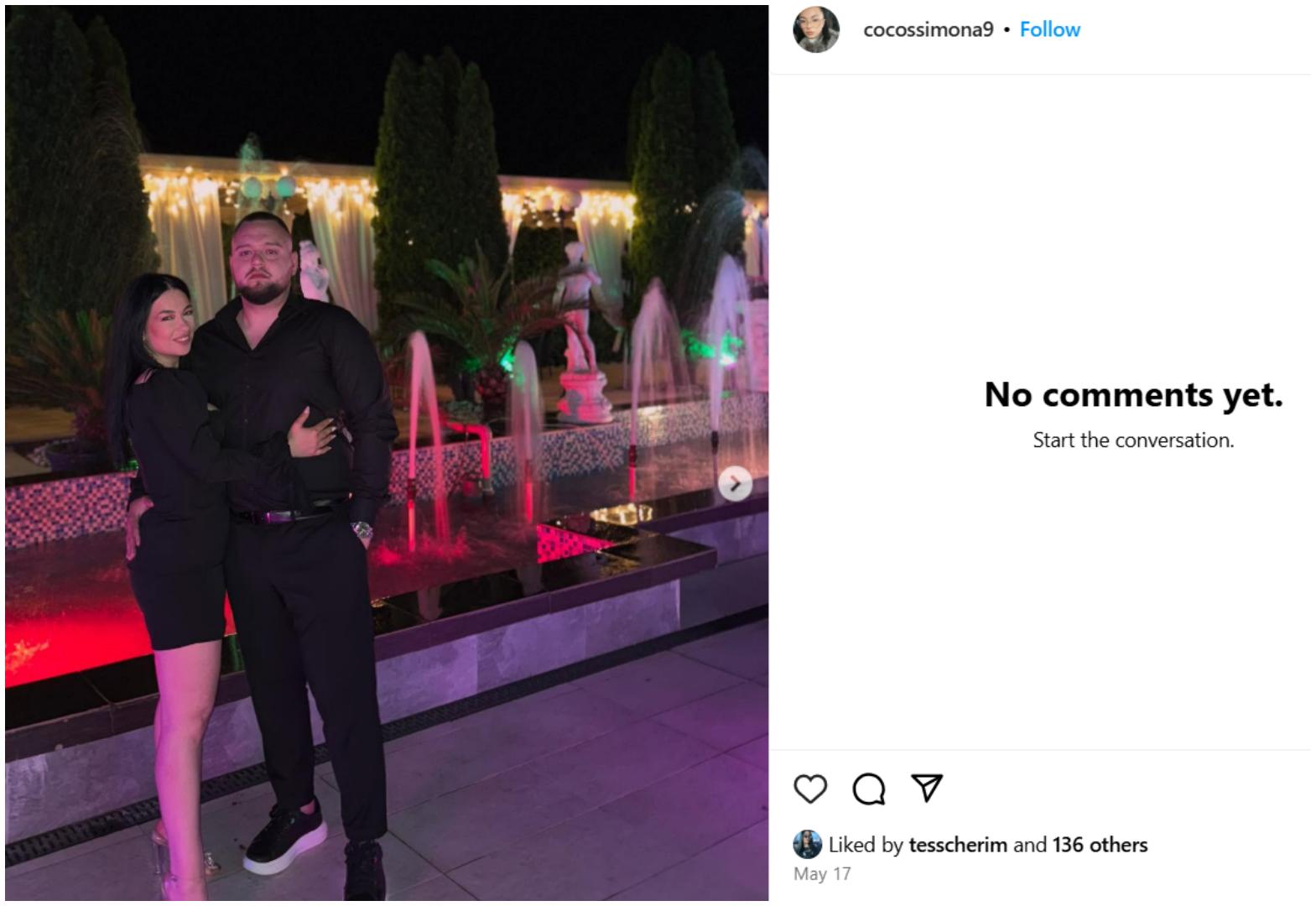Click the 'No comments yet.' heading
The width and height of the screenshot is (1316, 906).
pos(1133,394)
